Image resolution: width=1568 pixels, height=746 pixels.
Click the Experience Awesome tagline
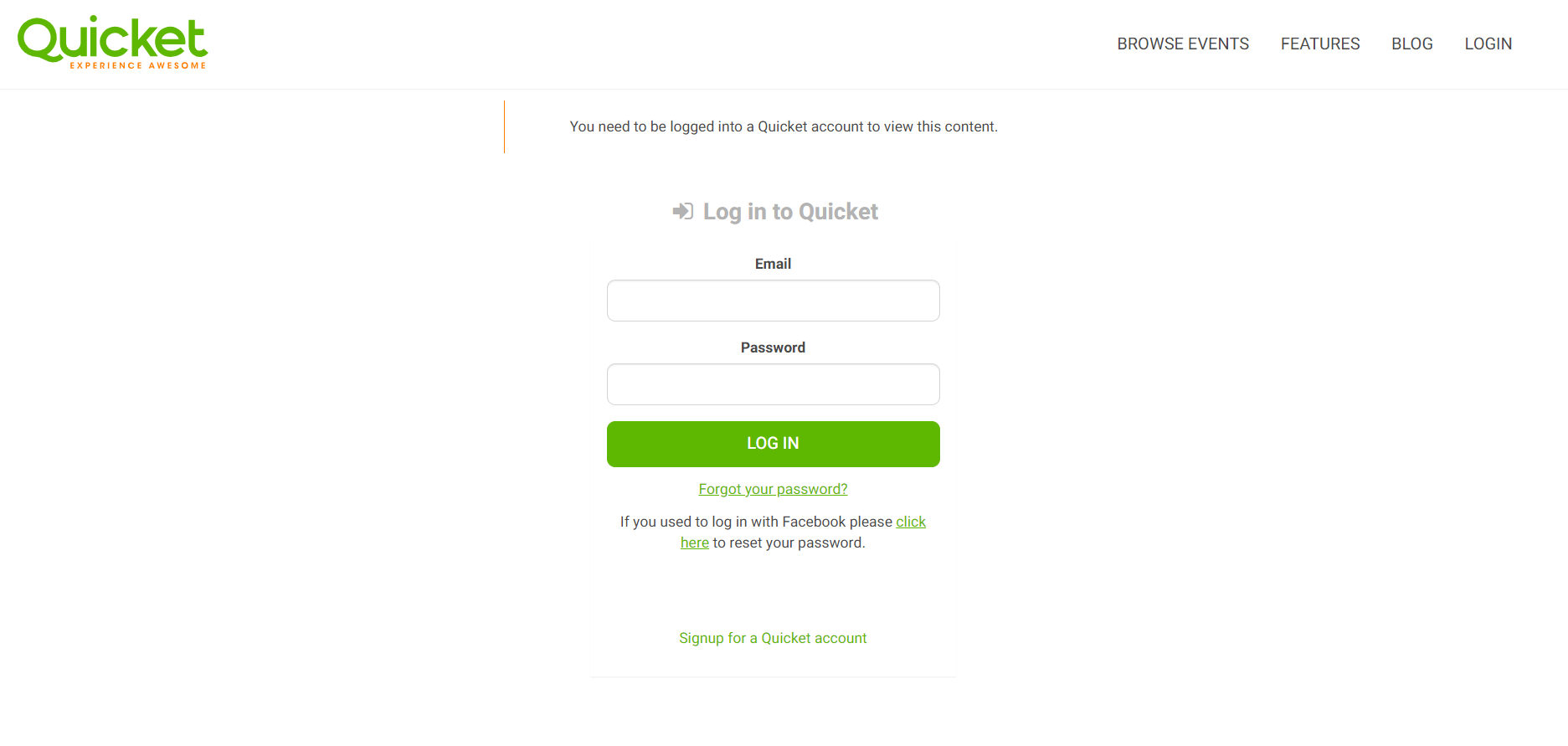pyautogui.click(x=138, y=65)
